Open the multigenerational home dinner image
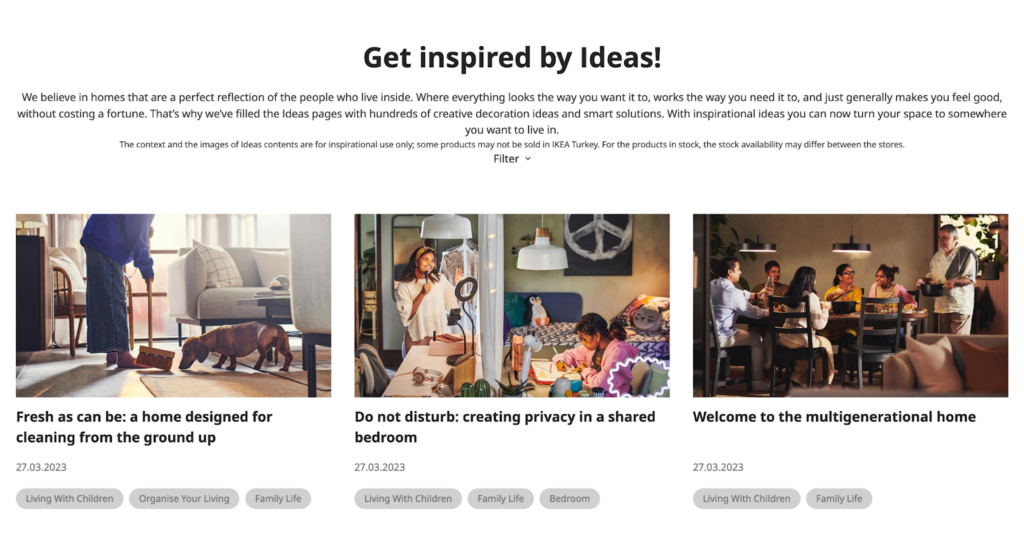The width and height of the screenshot is (1024, 534). pyautogui.click(x=850, y=305)
